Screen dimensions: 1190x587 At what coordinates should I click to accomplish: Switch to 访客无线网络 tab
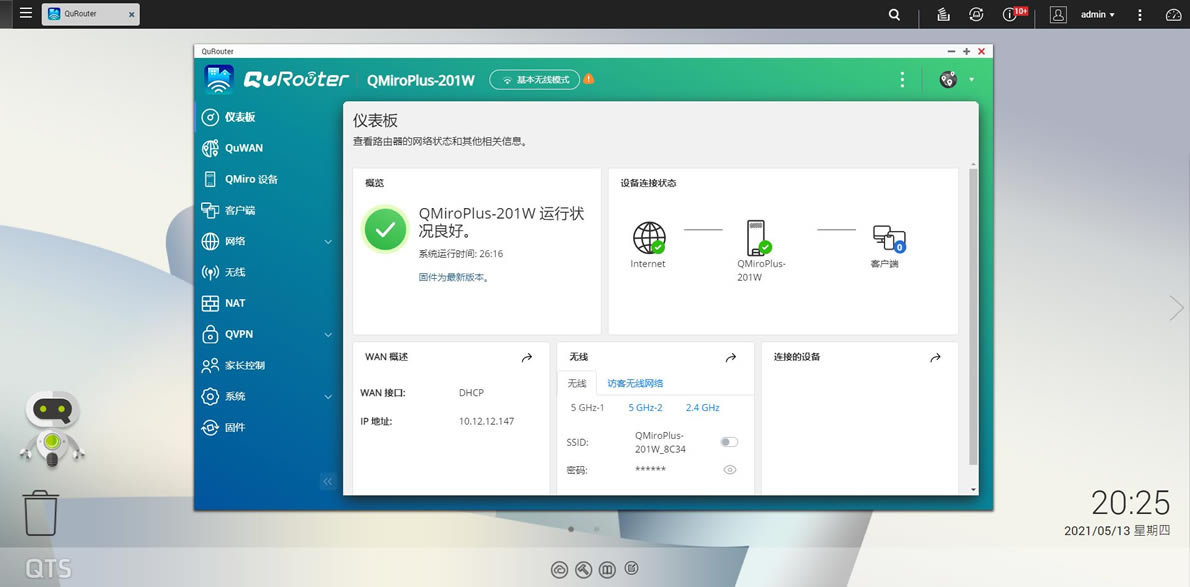click(635, 383)
